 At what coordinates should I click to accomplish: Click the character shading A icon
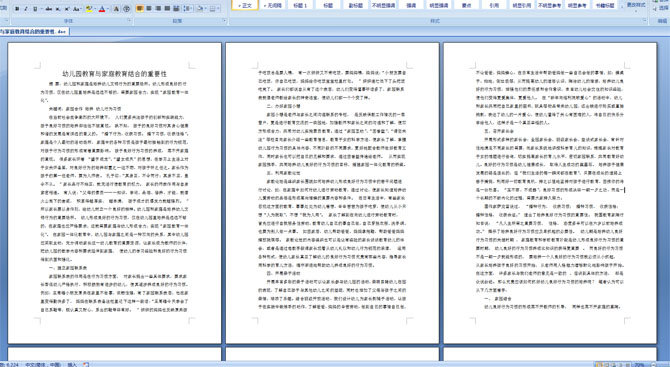[x=116, y=9]
